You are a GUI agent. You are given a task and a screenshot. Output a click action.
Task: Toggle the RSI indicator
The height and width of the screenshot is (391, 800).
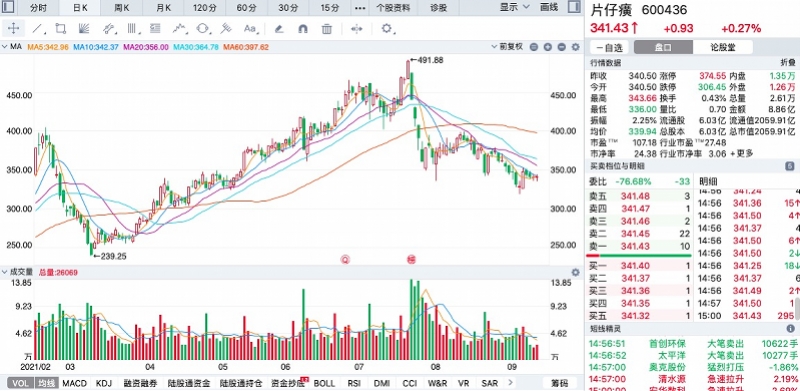(x=354, y=383)
